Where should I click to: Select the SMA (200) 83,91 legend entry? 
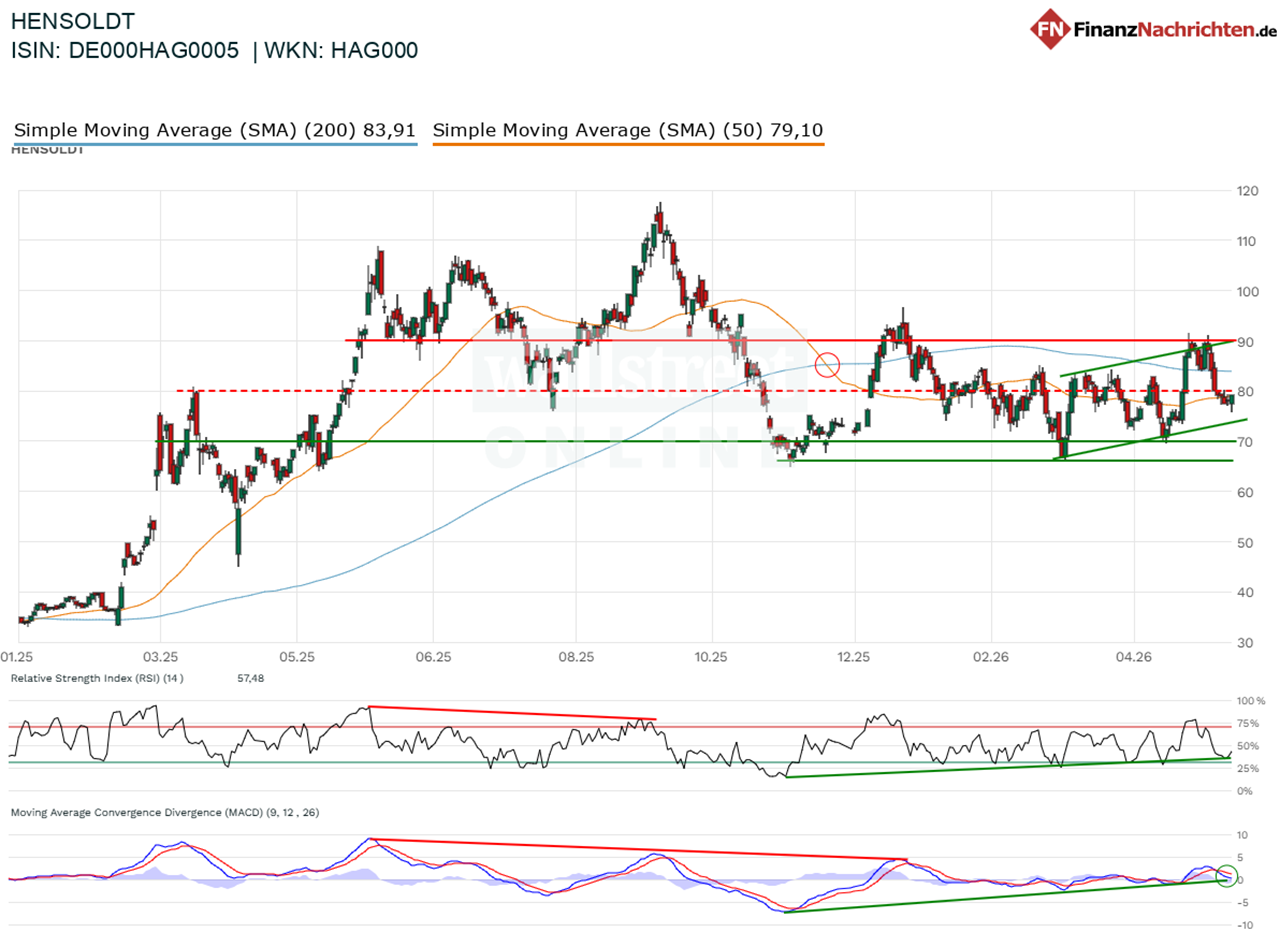tap(215, 130)
